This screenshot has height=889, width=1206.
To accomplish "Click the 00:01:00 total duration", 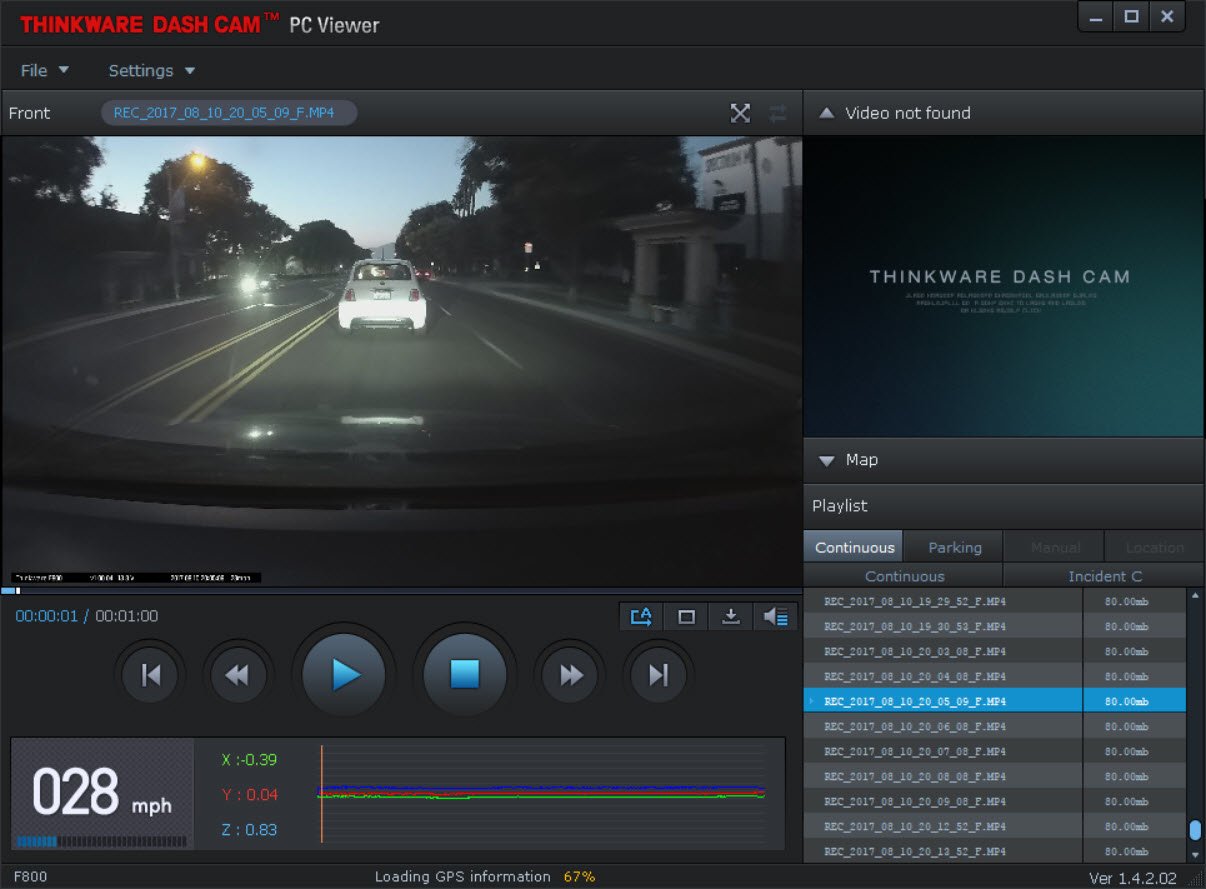I will coord(126,616).
